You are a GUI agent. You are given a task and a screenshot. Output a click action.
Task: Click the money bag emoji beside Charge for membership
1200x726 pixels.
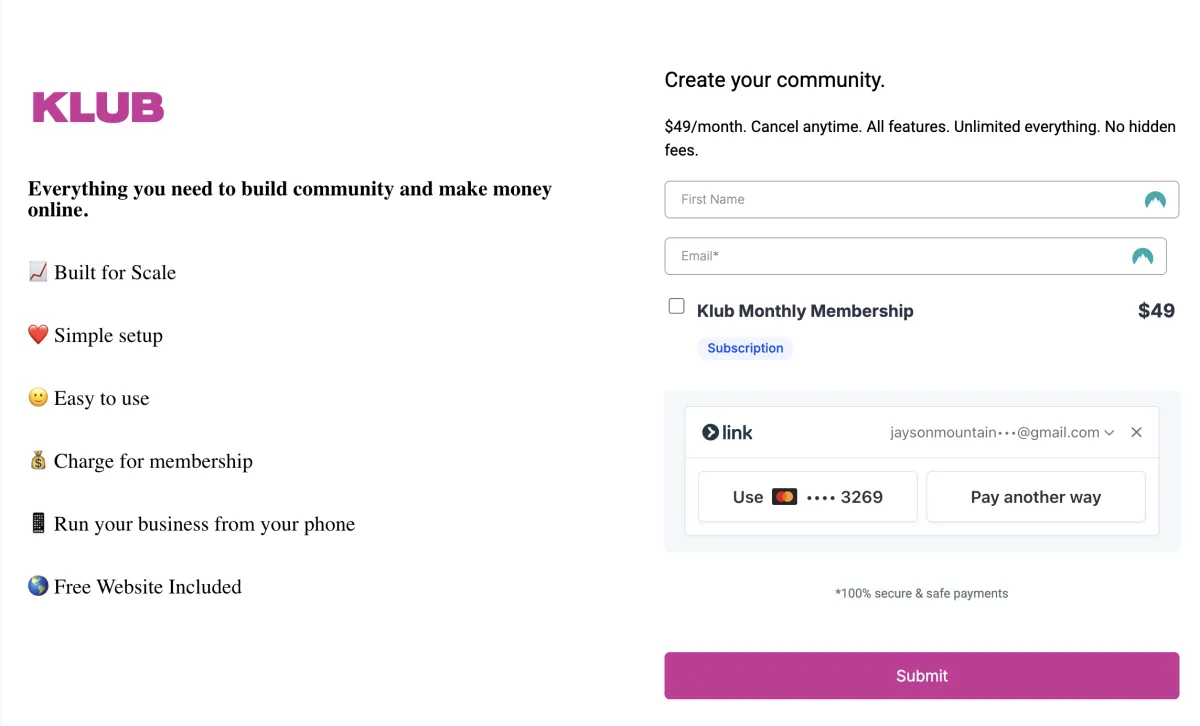[x=38, y=461]
